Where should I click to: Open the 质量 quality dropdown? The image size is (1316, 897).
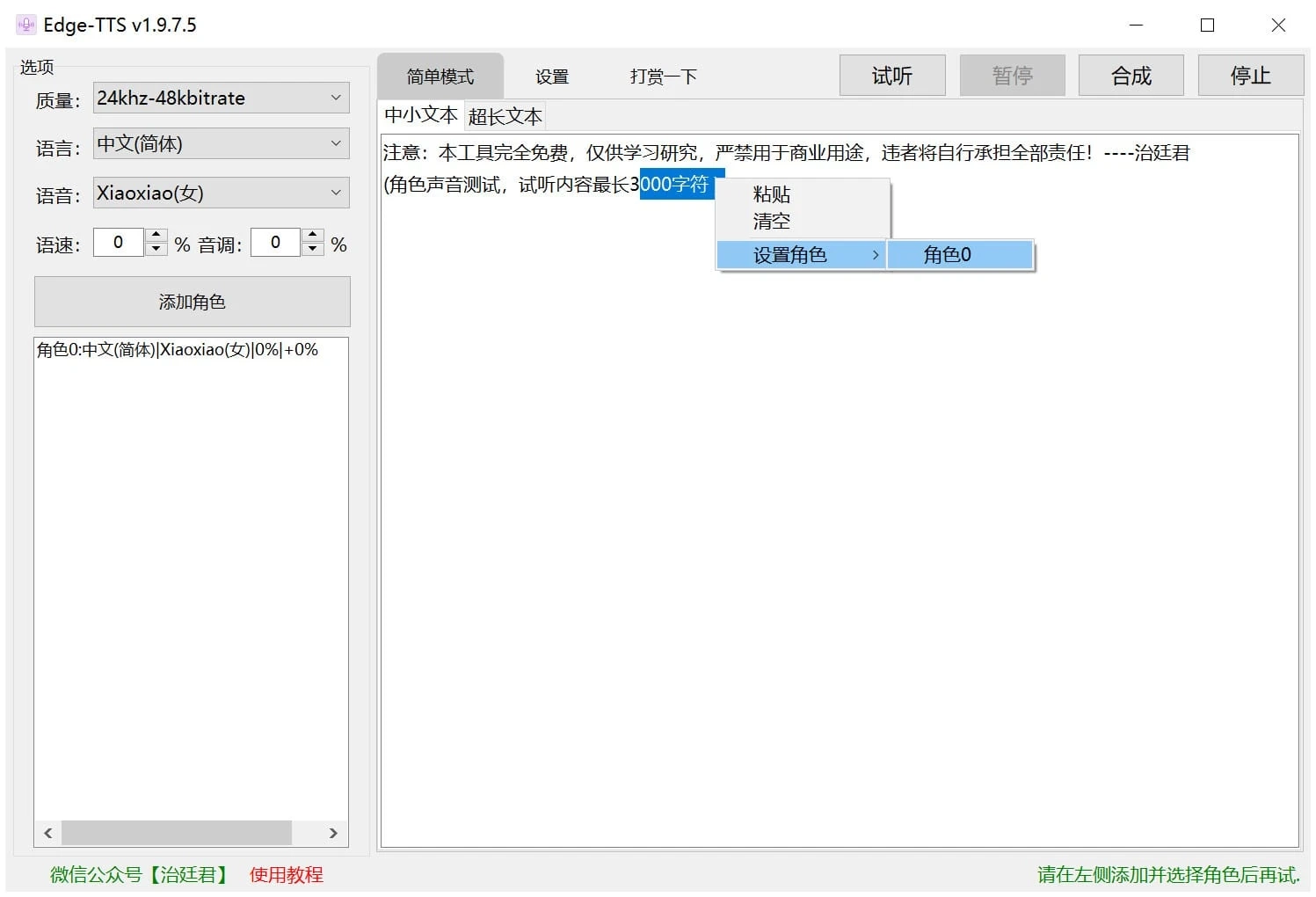click(221, 98)
